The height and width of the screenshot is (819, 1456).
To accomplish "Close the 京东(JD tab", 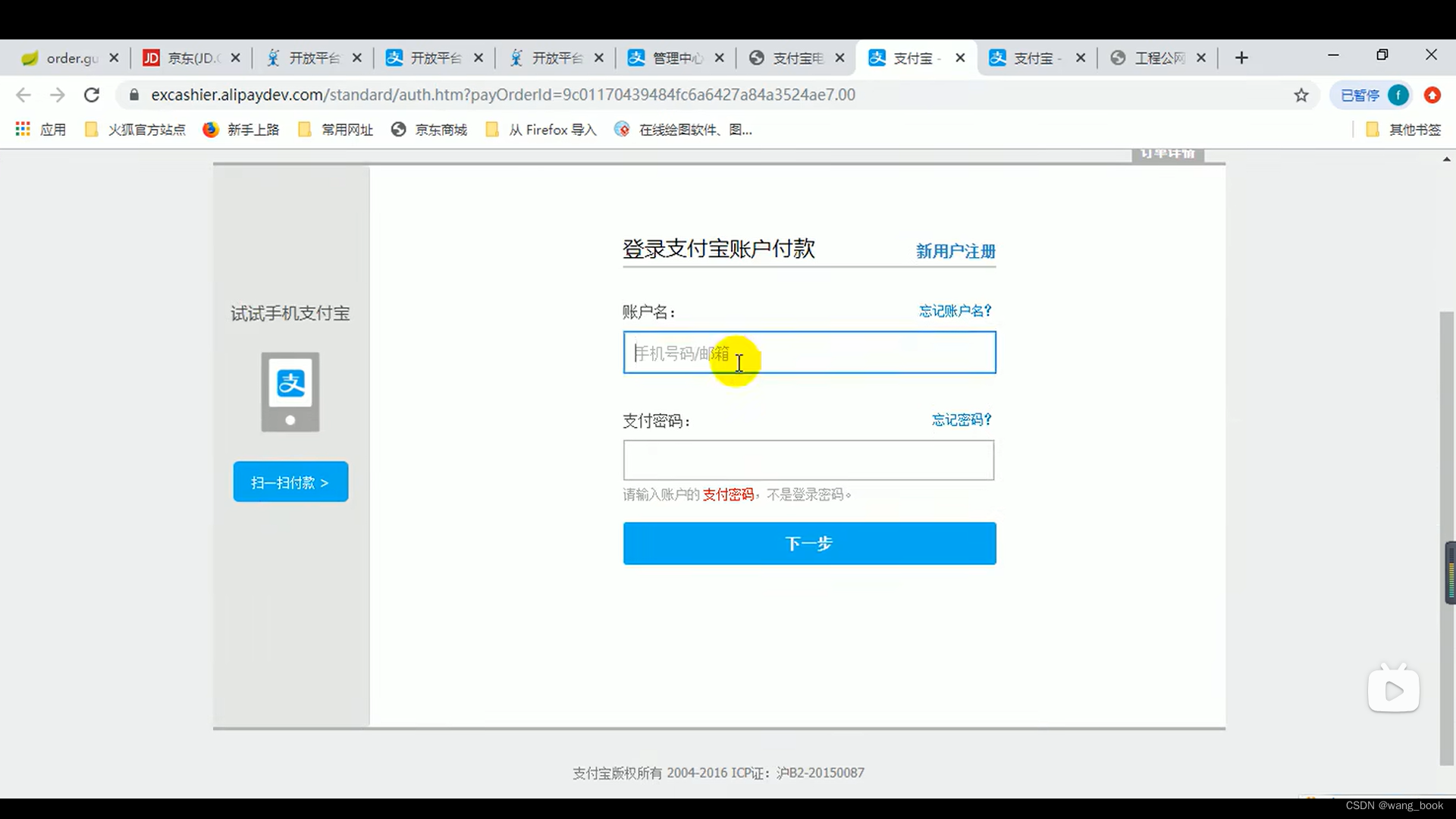I will [x=235, y=58].
